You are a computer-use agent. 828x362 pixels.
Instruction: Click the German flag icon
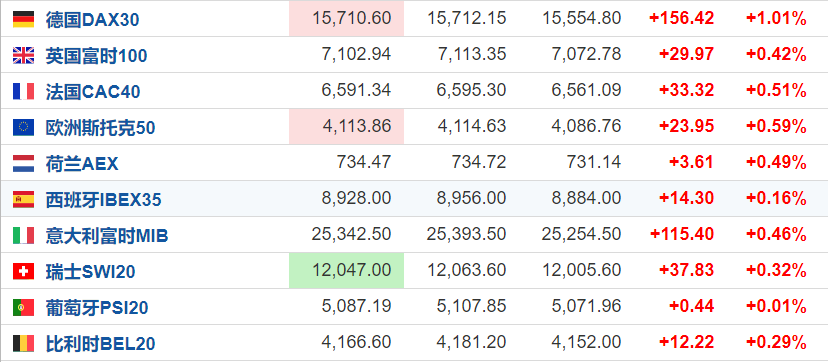pyautogui.click(x=23, y=20)
